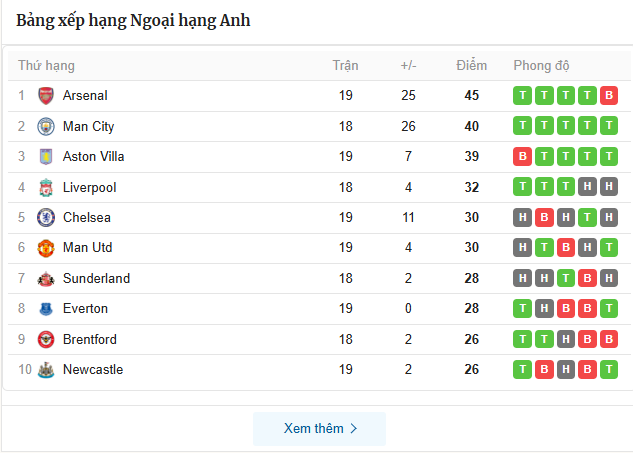Viewport: 633px width, 453px height.
Task: Open the Arsenal team name link
Action: [85, 96]
